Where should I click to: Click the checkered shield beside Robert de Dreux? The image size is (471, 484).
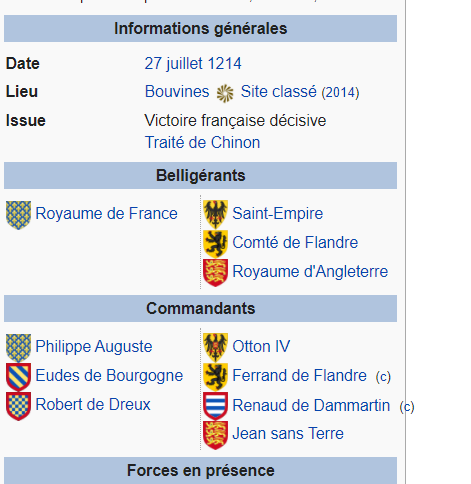pos(19,406)
